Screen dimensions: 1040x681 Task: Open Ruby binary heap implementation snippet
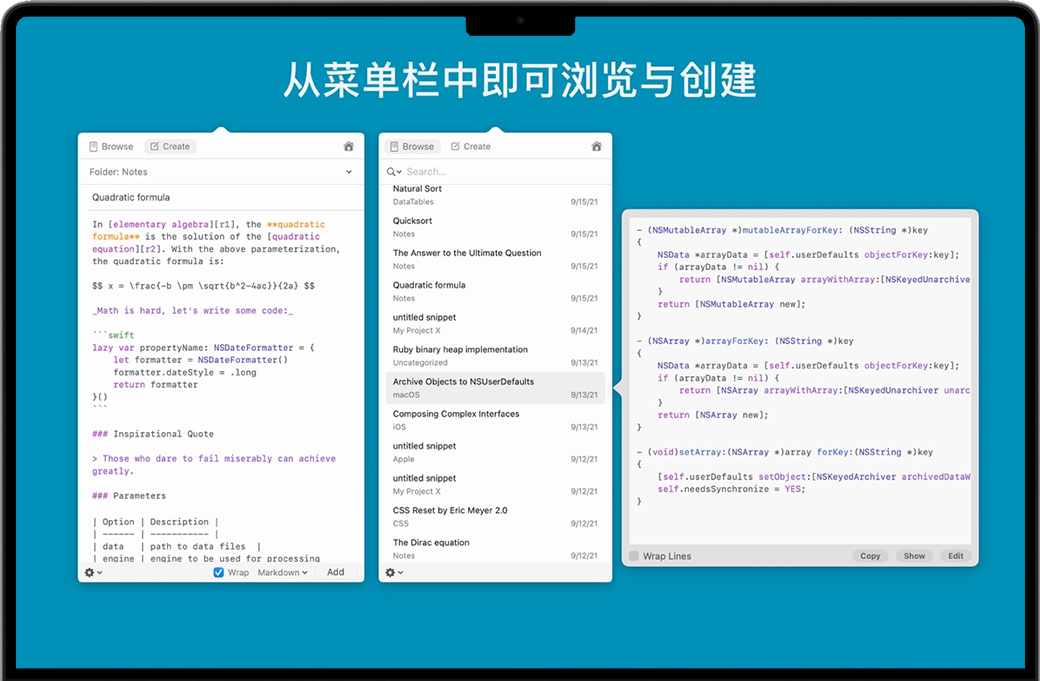495,356
